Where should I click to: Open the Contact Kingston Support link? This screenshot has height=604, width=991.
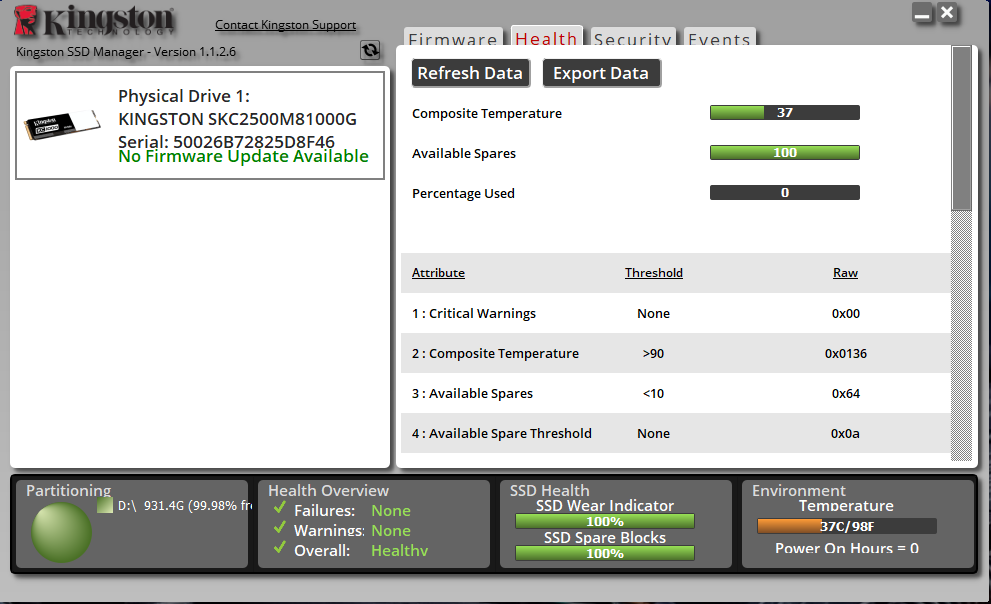(x=285, y=25)
